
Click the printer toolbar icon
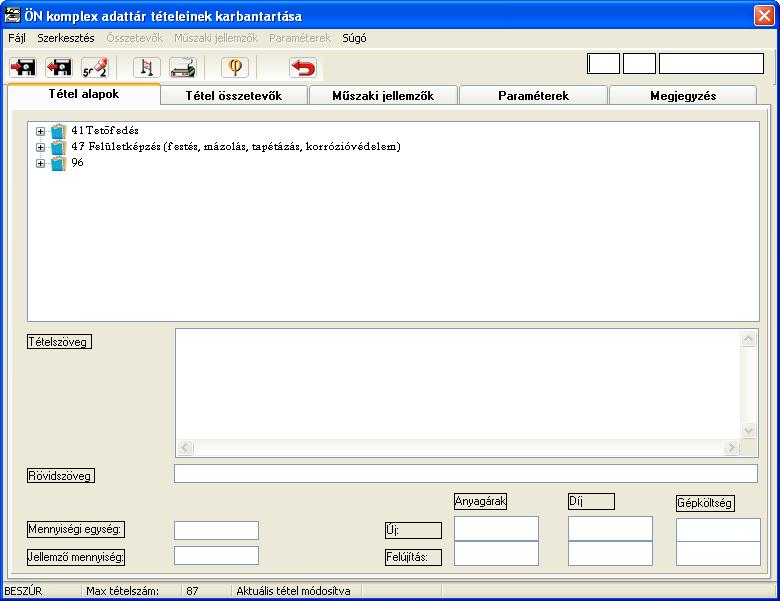(183, 67)
